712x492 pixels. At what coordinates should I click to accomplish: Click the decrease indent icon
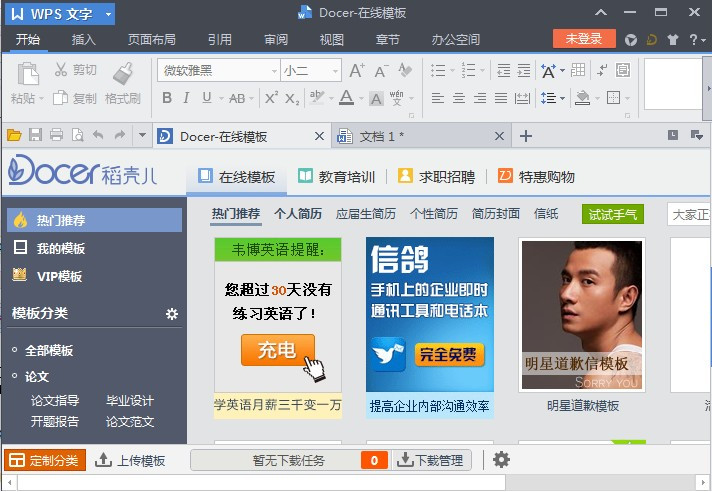pos(504,70)
